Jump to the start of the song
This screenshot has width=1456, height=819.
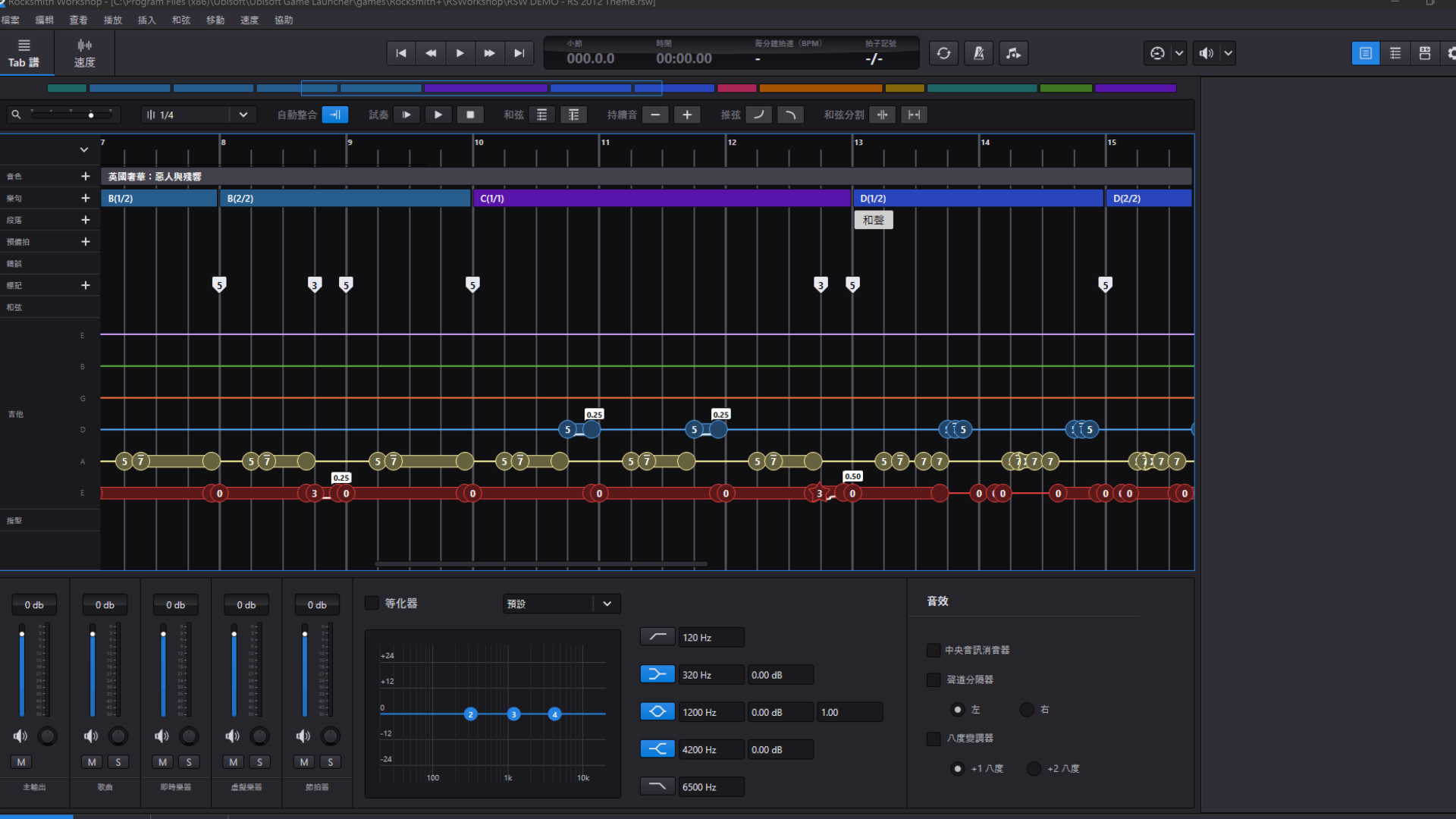coord(401,53)
